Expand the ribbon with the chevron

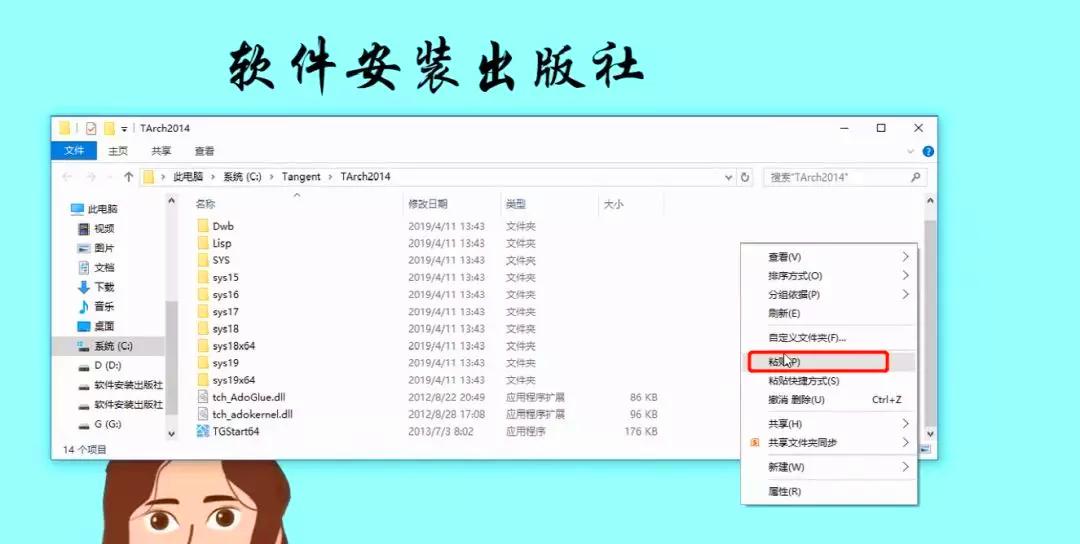click(x=911, y=151)
